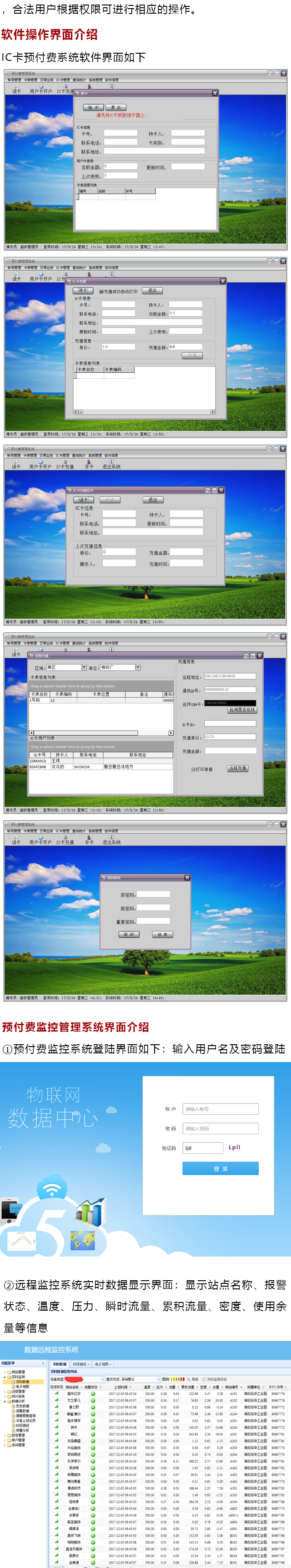
Task: Click 账户 input field on login page
Action: (x=221, y=1109)
